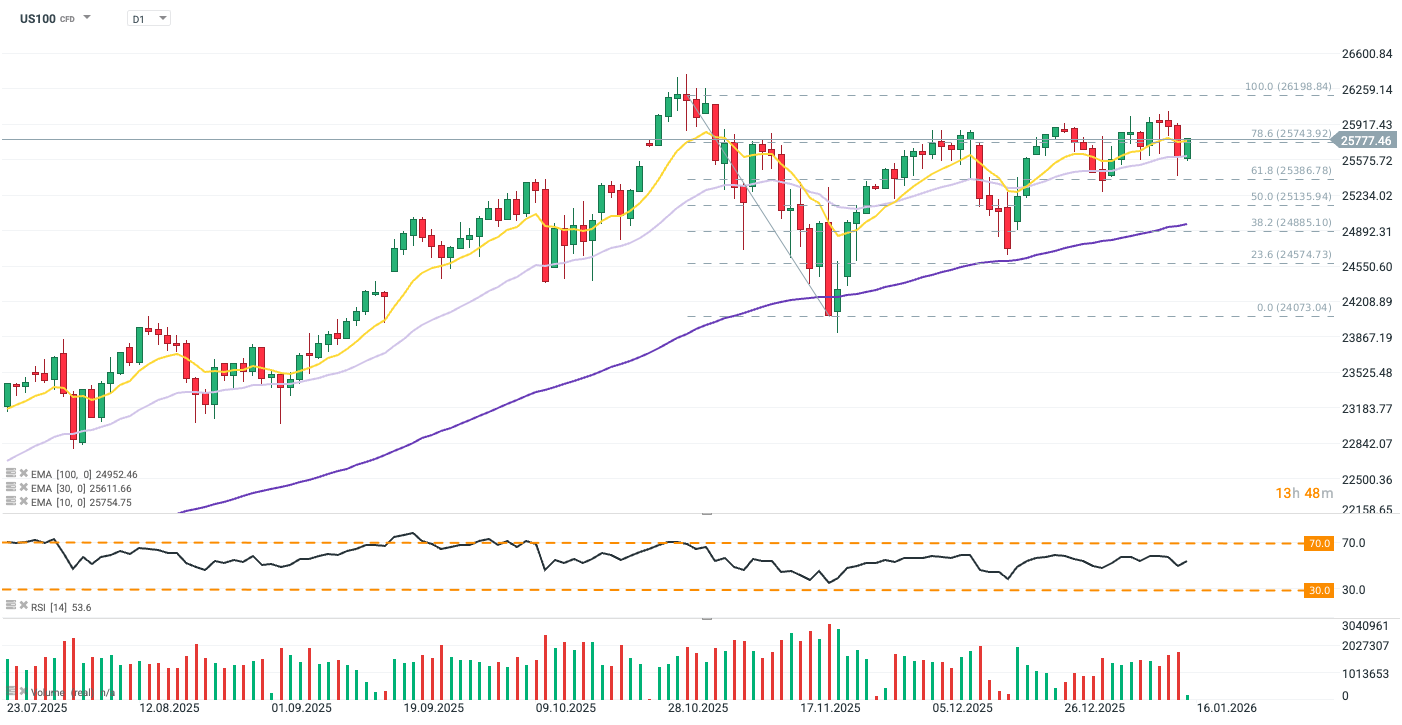Open the US100 instrument selector arrow
1402x725 pixels.
(x=87, y=18)
